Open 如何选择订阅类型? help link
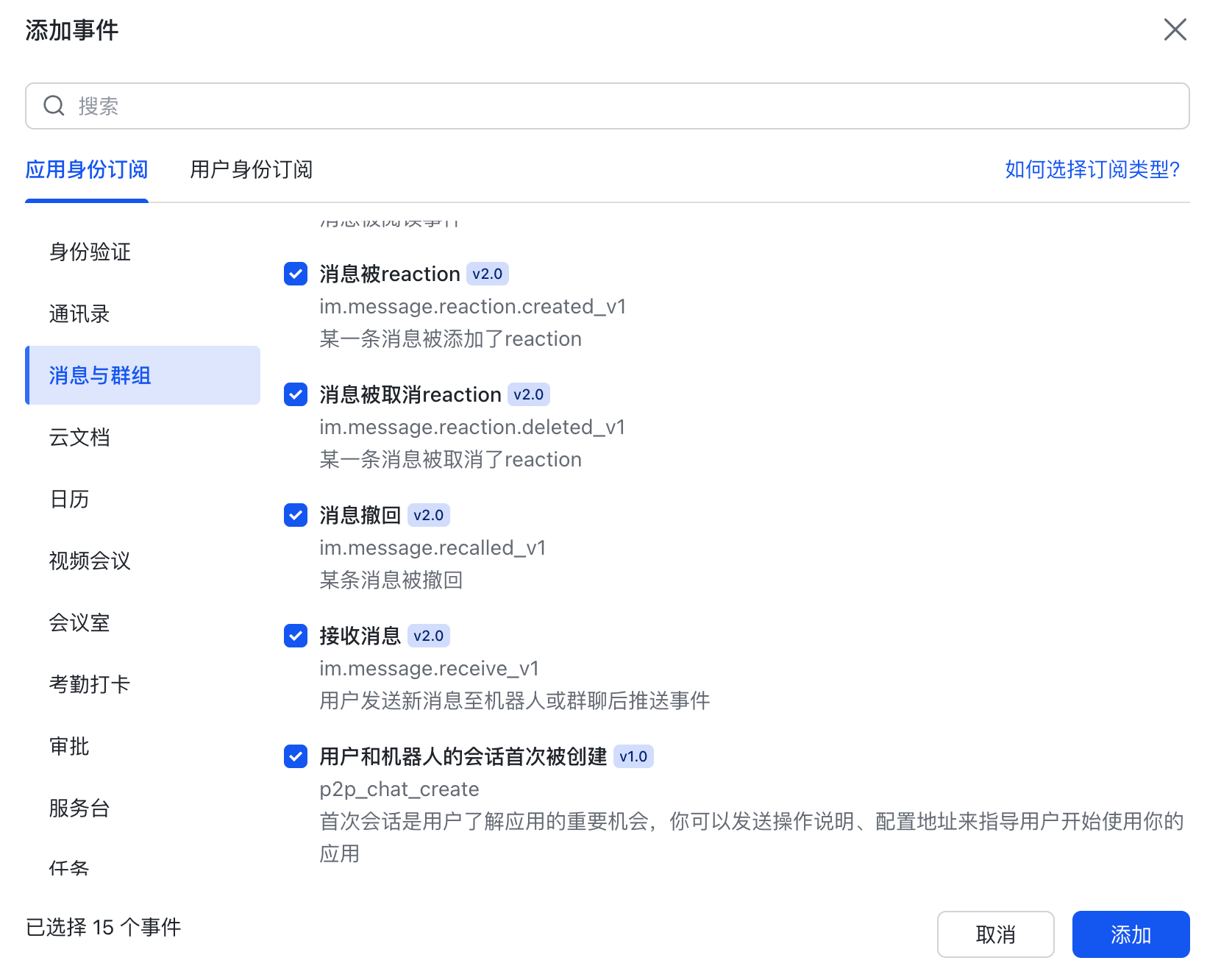Image resolution: width=1221 pixels, height=980 pixels. coord(1092,170)
